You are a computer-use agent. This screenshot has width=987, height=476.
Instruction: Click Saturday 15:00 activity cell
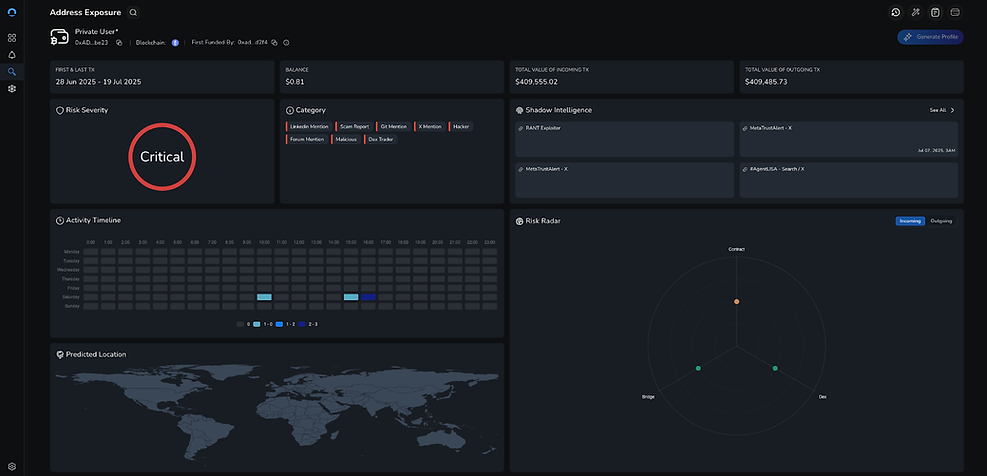tap(351, 297)
